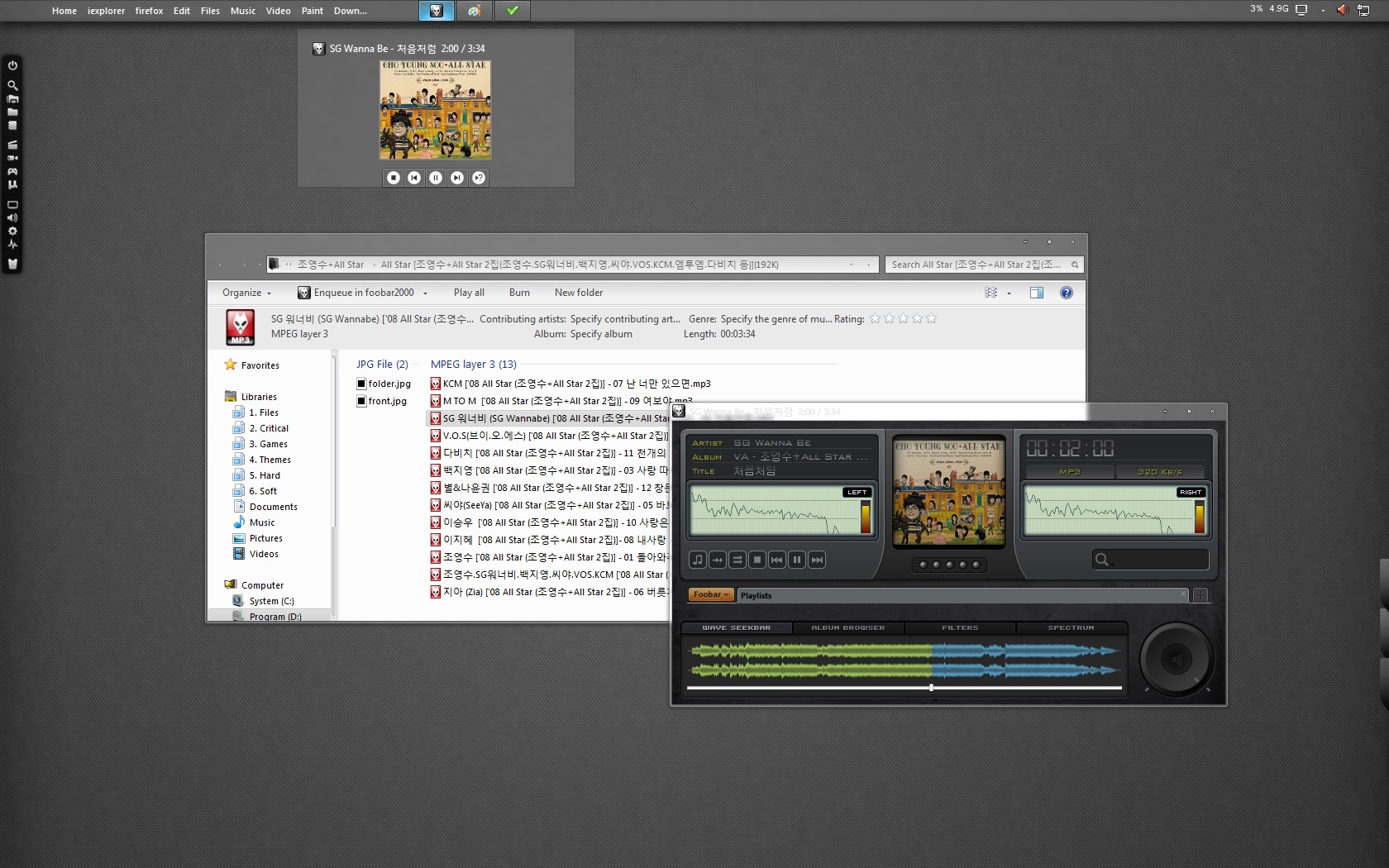
Task: Click Burn in Explorer toolbar
Action: [x=519, y=293]
